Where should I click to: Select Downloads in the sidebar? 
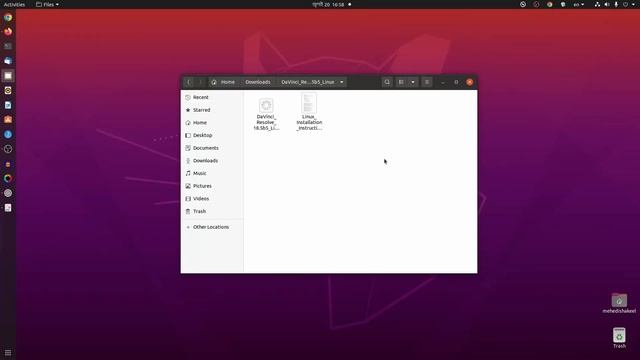212,160
